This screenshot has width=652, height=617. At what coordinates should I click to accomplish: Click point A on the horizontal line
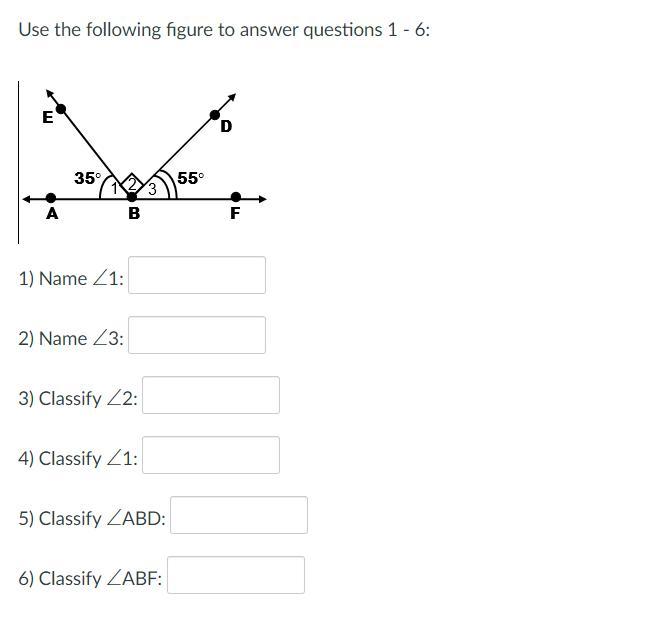(51, 198)
